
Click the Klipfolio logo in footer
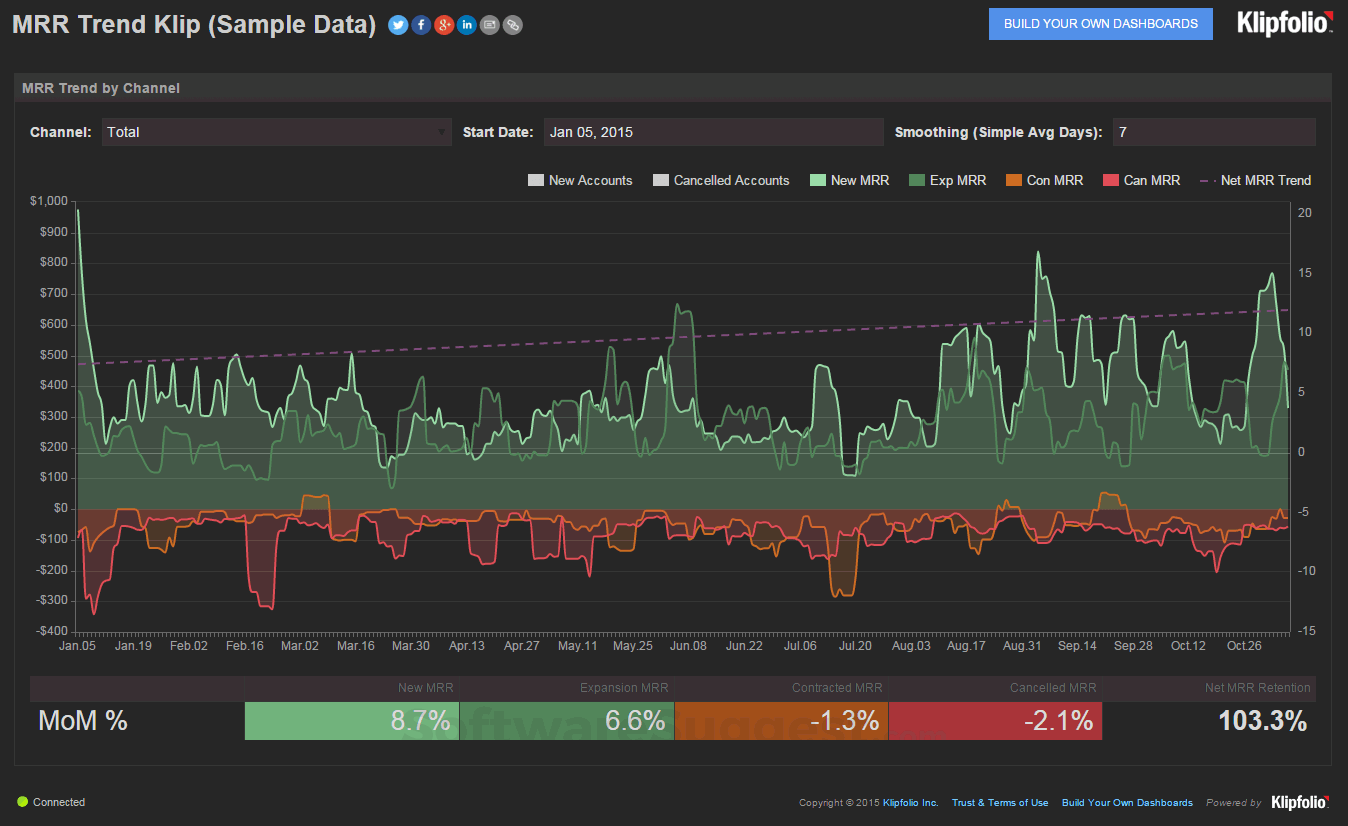tap(1301, 802)
